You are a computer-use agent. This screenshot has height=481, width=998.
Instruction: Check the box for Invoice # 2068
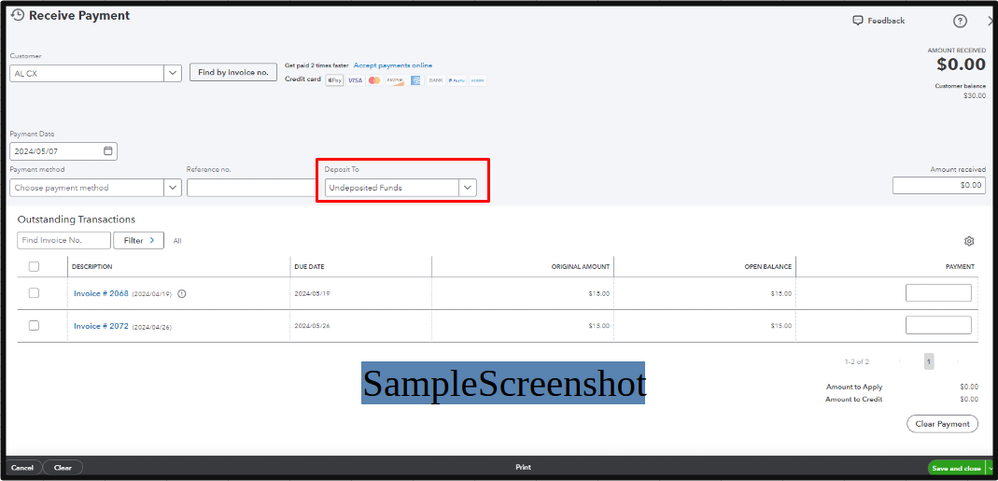(34, 293)
